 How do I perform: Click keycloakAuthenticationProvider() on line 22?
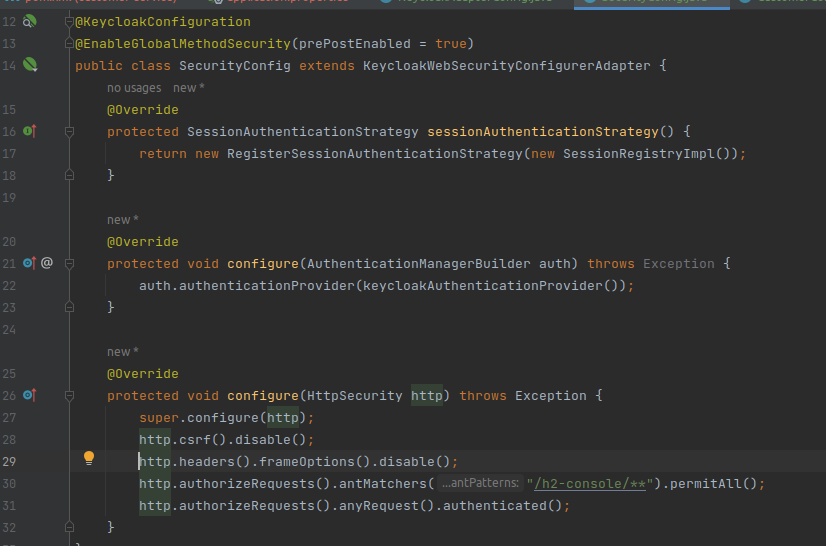tap(491, 286)
